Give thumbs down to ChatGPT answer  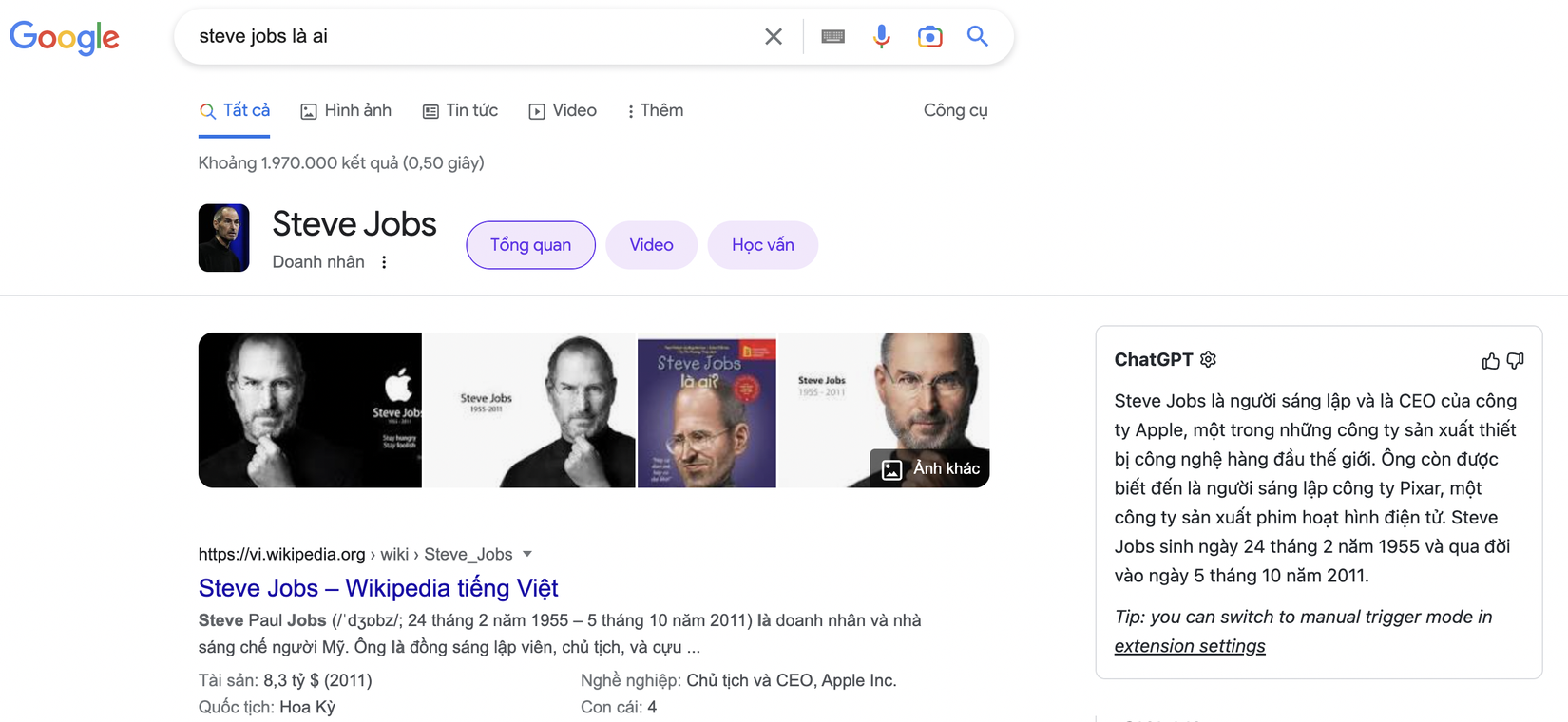coord(1515,361)
